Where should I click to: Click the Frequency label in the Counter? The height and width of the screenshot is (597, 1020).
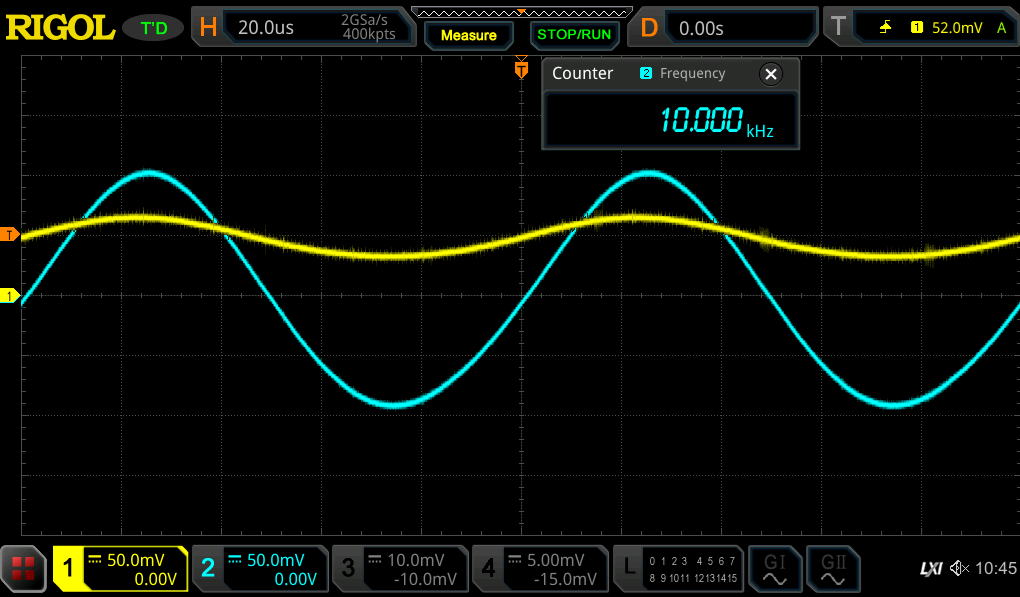692,73
